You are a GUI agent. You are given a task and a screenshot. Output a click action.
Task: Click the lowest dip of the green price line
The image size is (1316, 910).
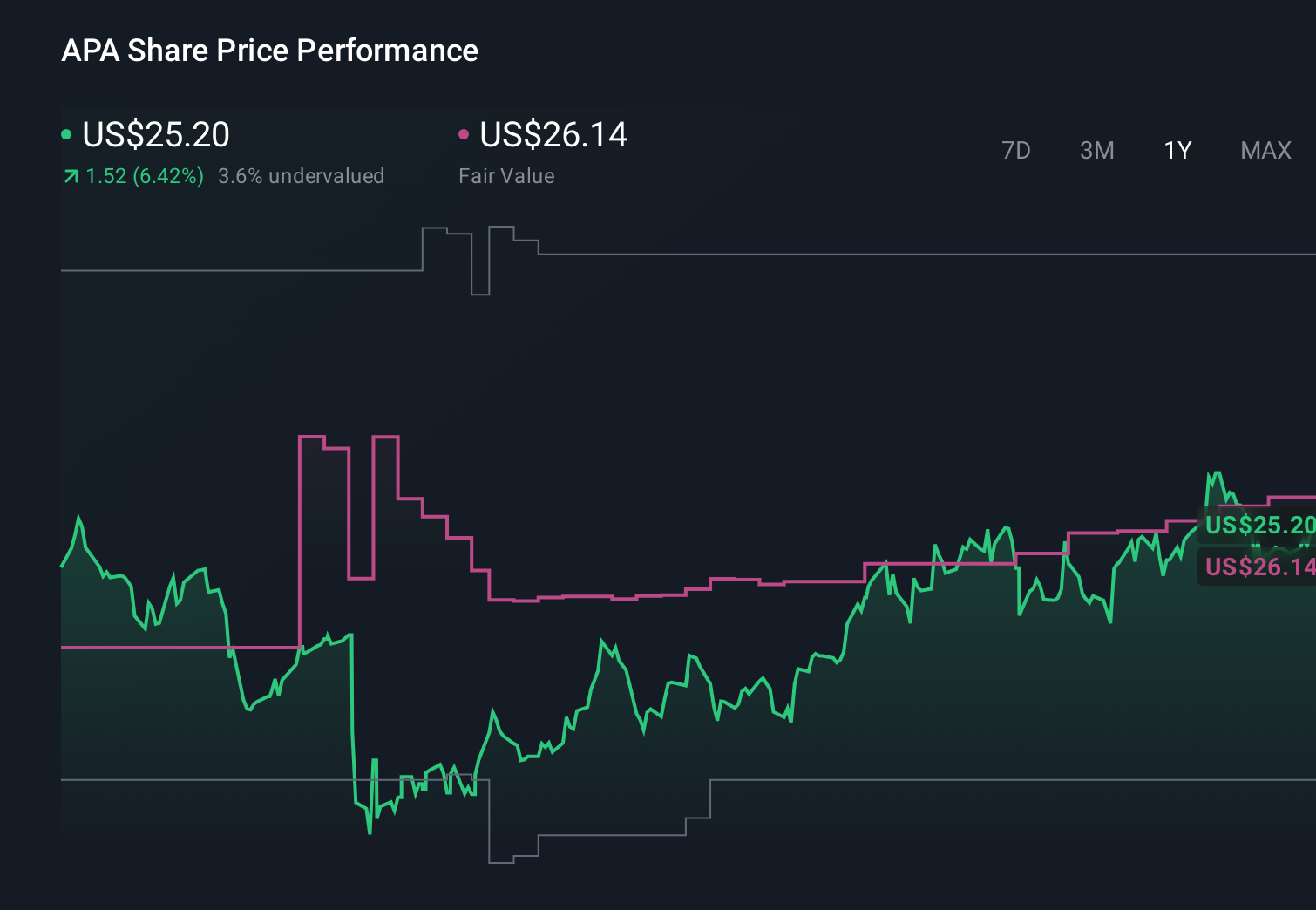[370, 835]
